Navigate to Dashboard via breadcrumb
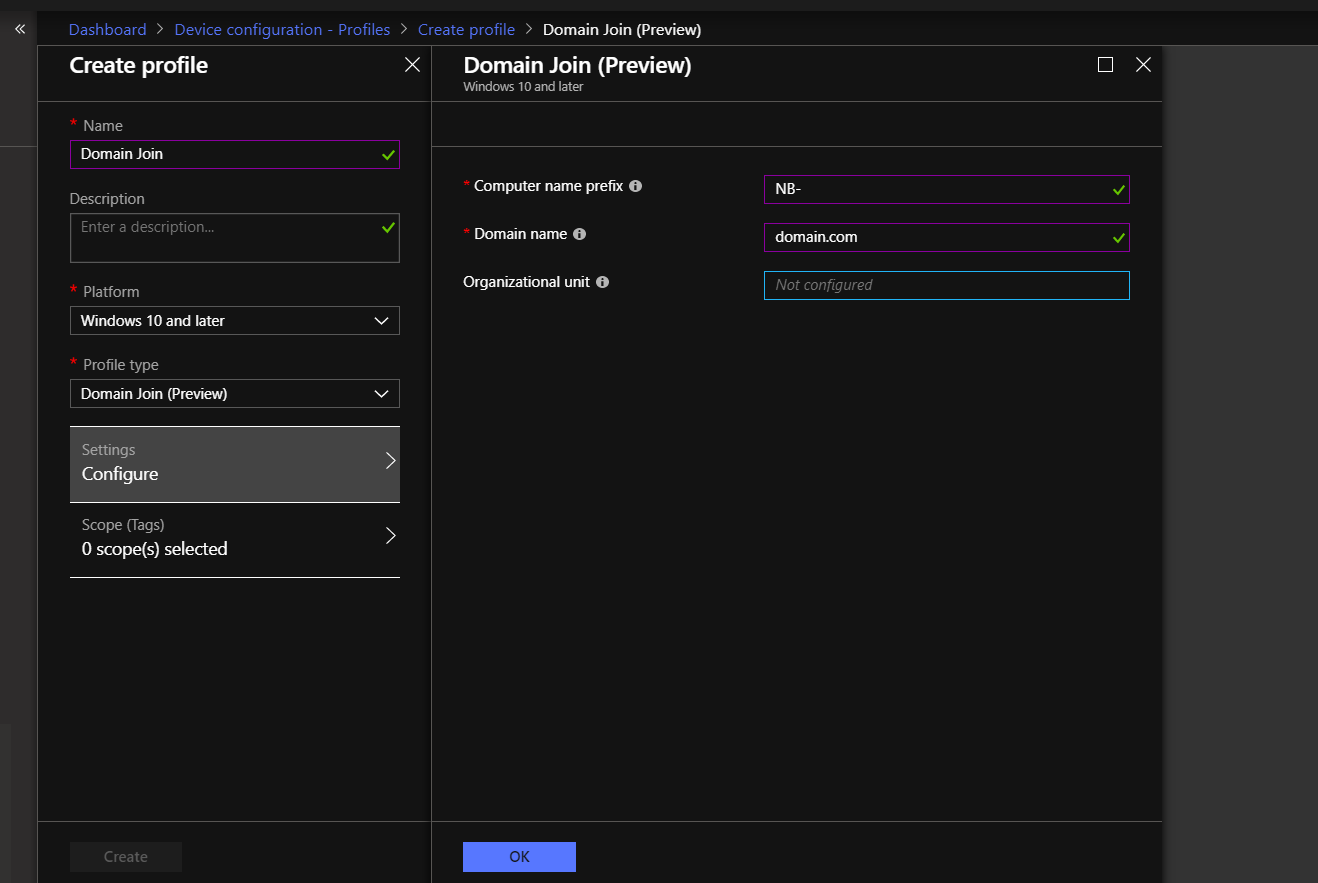 tap(107, 29)
